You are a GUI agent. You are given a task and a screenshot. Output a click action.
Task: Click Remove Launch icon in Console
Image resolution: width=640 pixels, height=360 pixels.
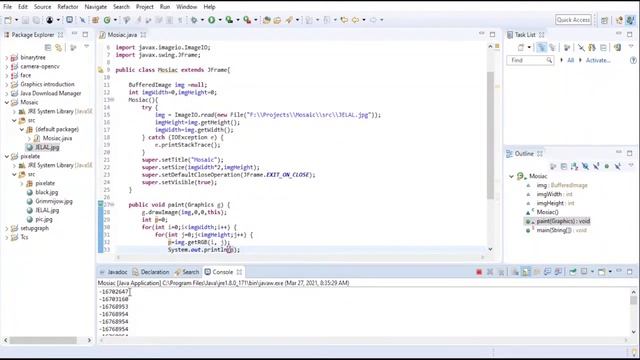490,272
